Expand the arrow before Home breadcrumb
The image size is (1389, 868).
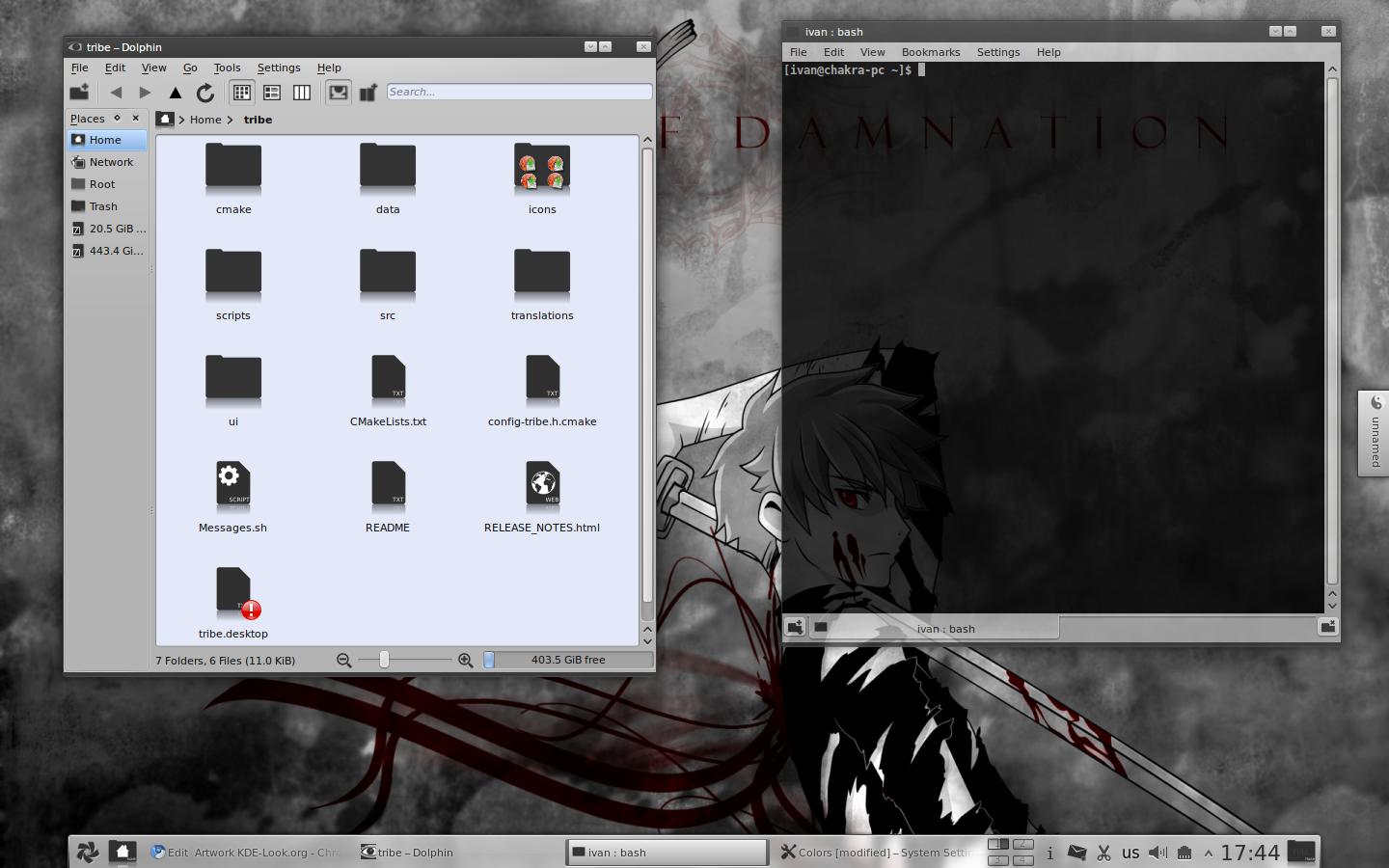(181, 120)
